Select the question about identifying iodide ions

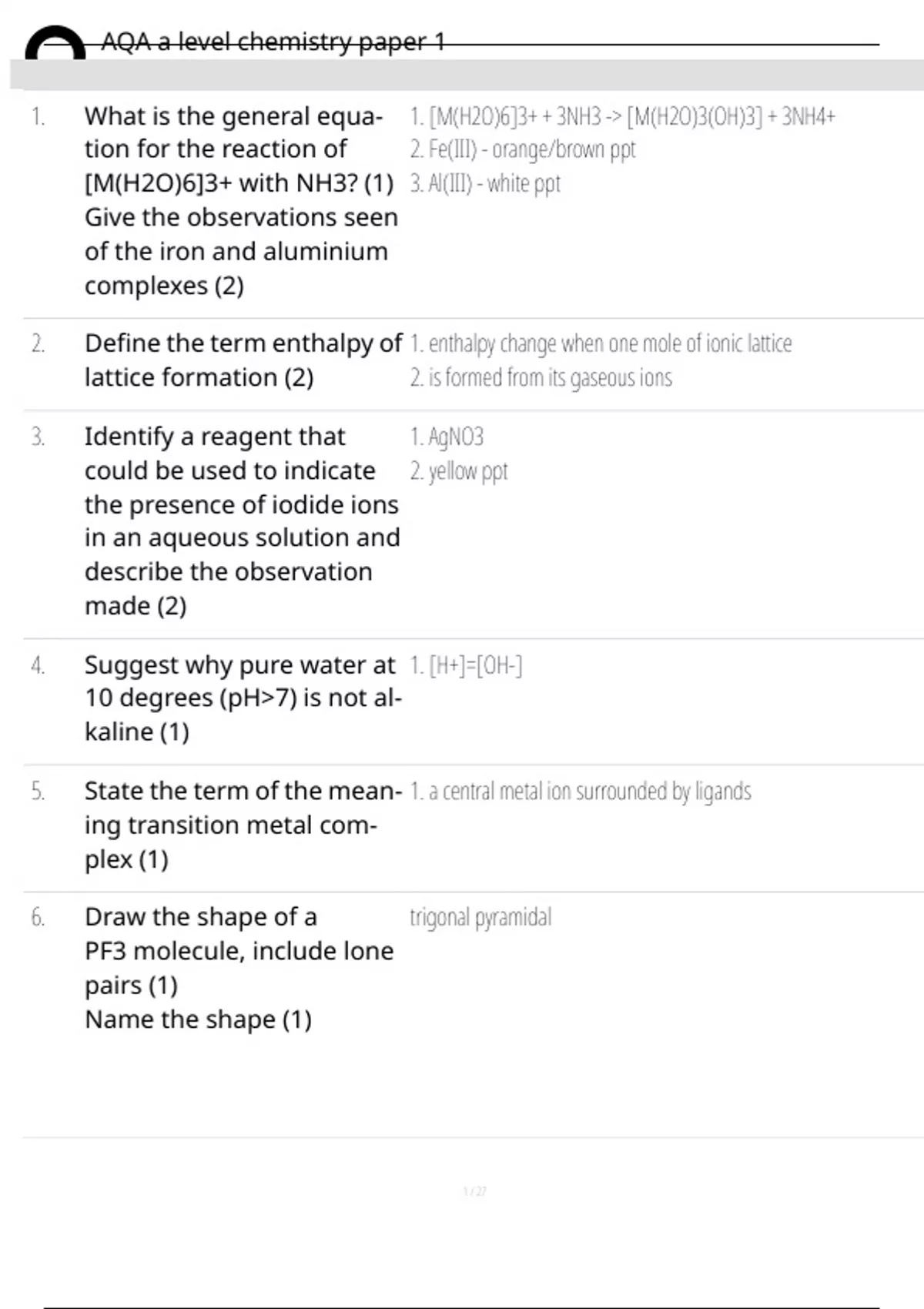(242, 521)
